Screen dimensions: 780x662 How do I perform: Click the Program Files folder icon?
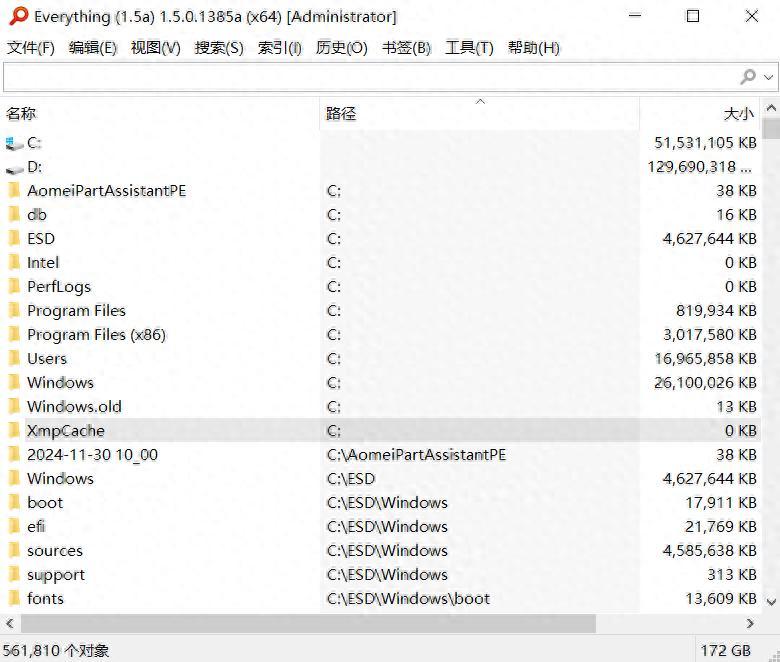14,311
